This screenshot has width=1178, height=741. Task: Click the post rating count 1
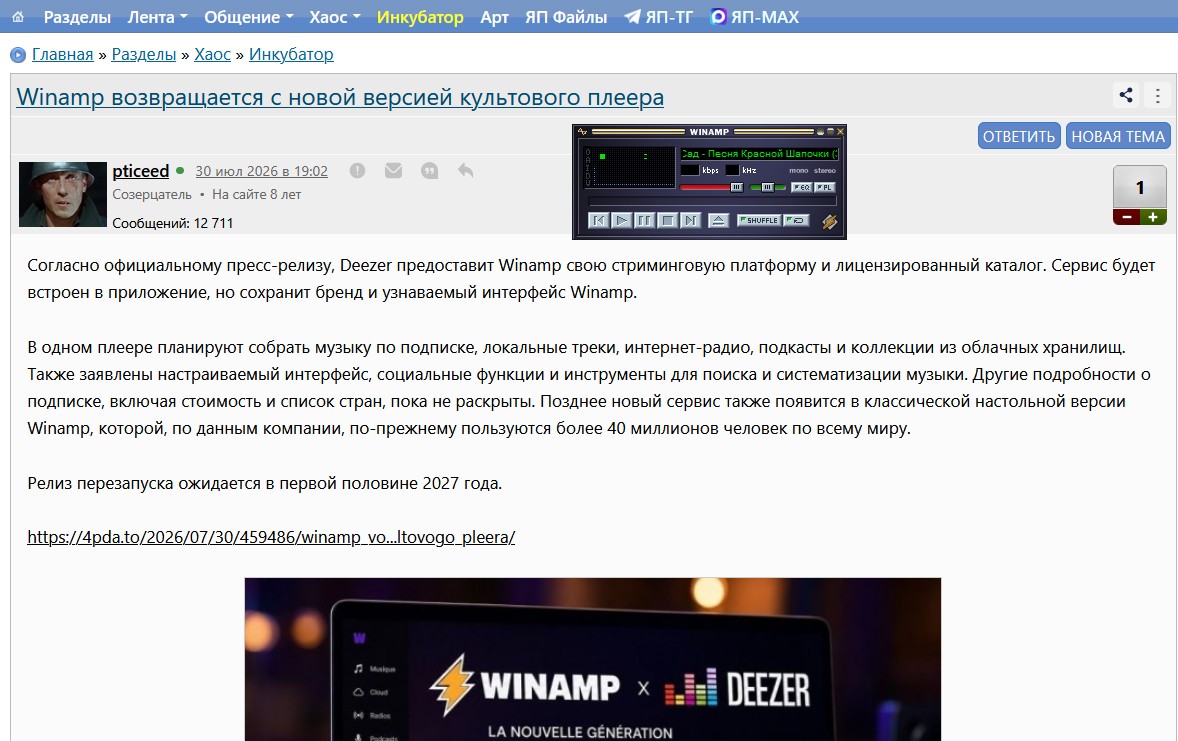pos(1140,187)
